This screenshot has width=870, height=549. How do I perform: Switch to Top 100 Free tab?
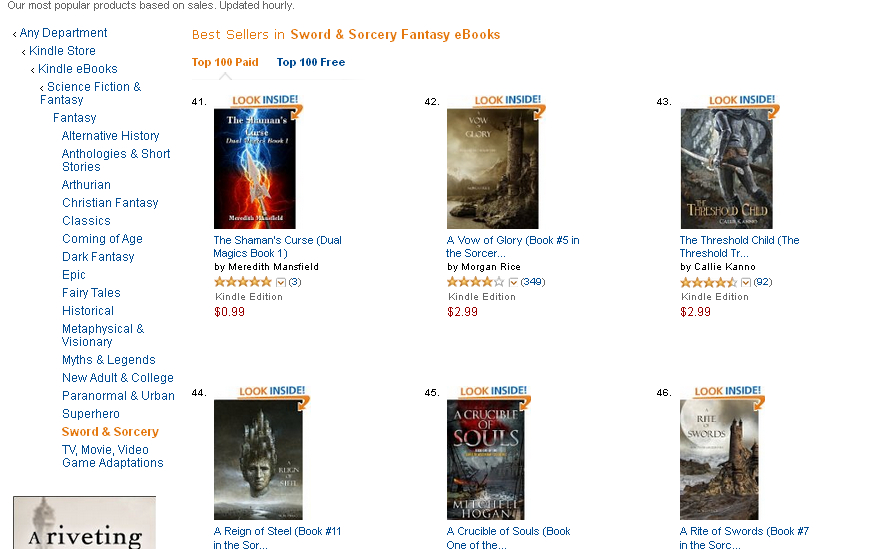[311, 62]
